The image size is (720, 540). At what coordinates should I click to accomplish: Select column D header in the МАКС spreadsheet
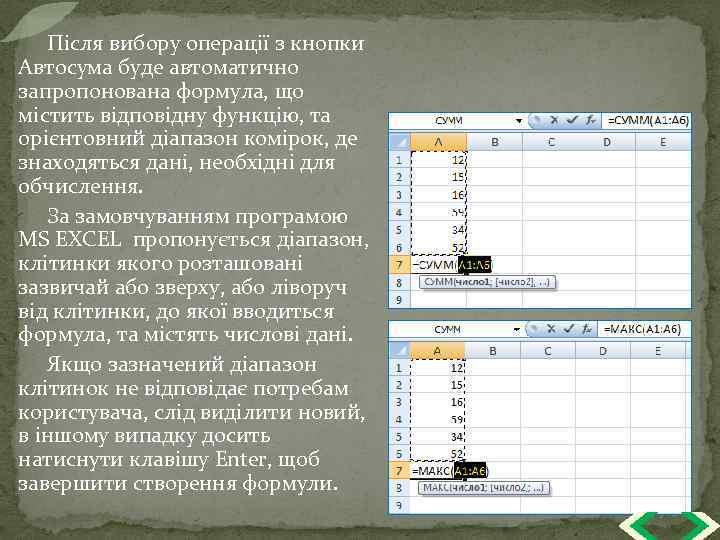603,351
